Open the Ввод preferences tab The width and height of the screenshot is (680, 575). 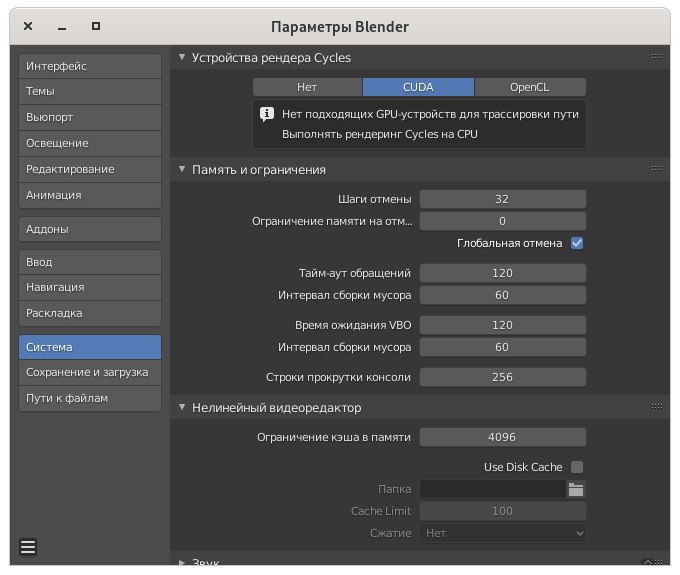(90, 262)
